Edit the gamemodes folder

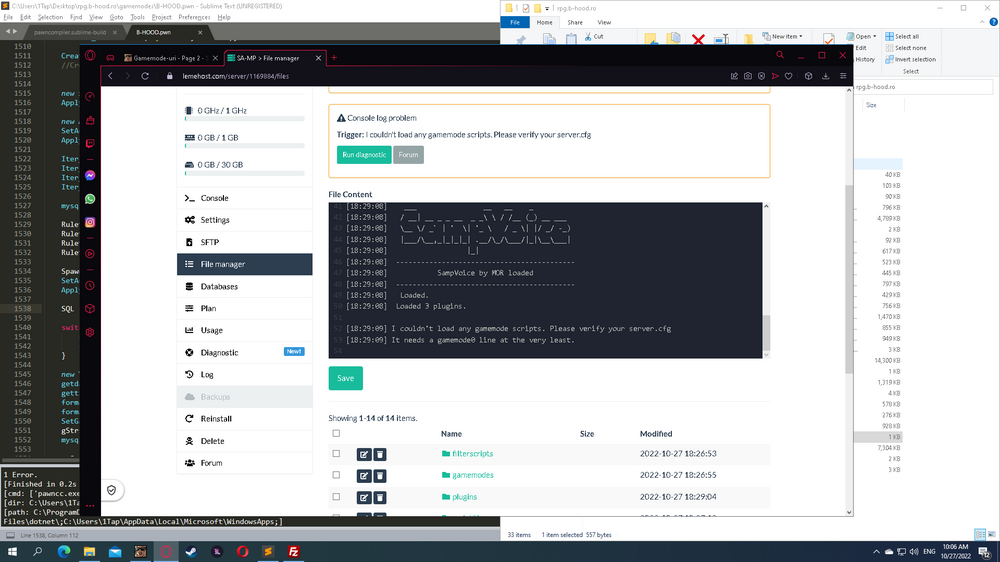tap(364, 476)
